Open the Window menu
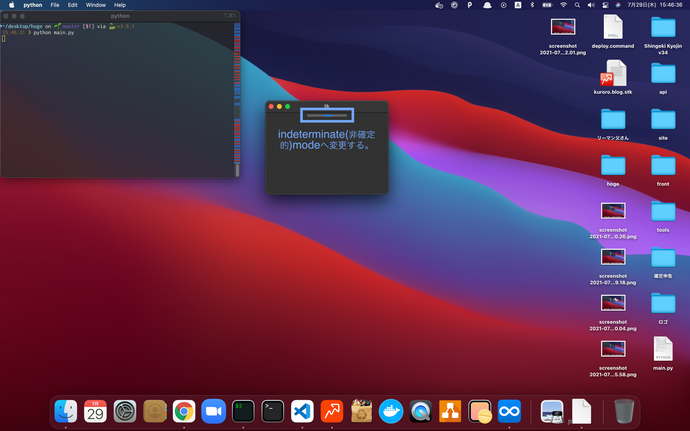 coord(95,5)
